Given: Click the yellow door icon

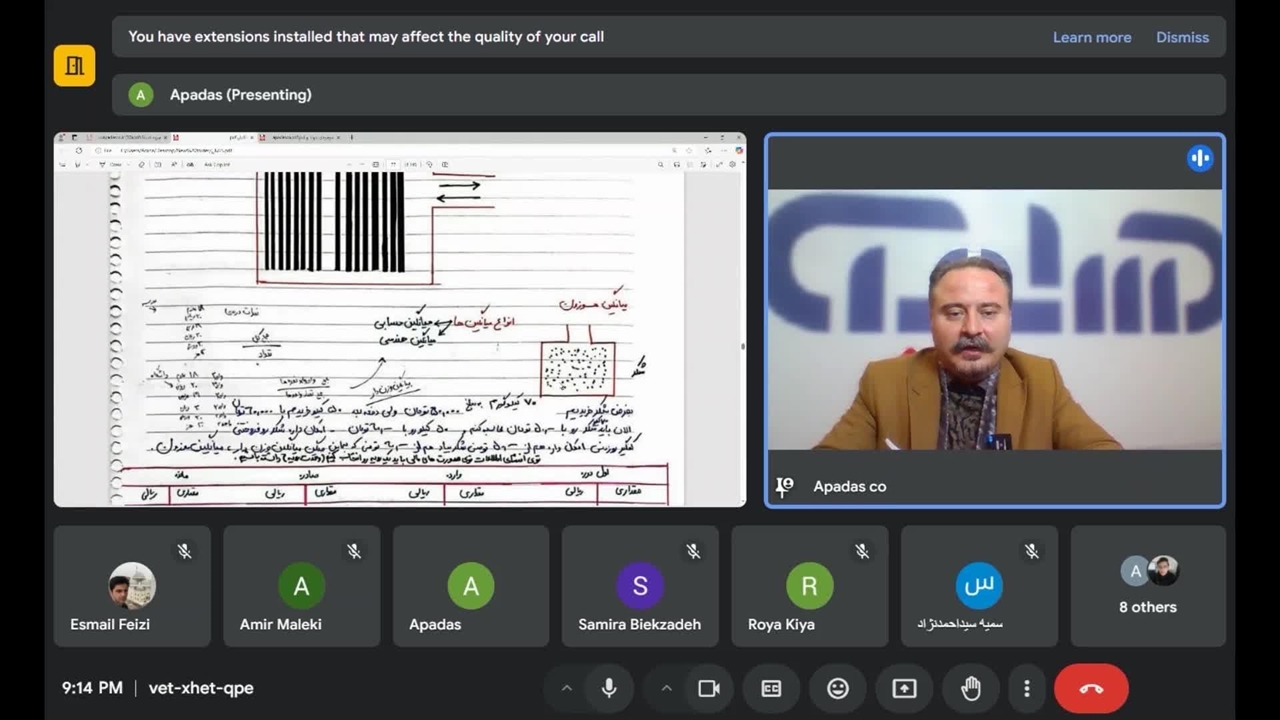Looking at the screenshot, I should 75,66.
